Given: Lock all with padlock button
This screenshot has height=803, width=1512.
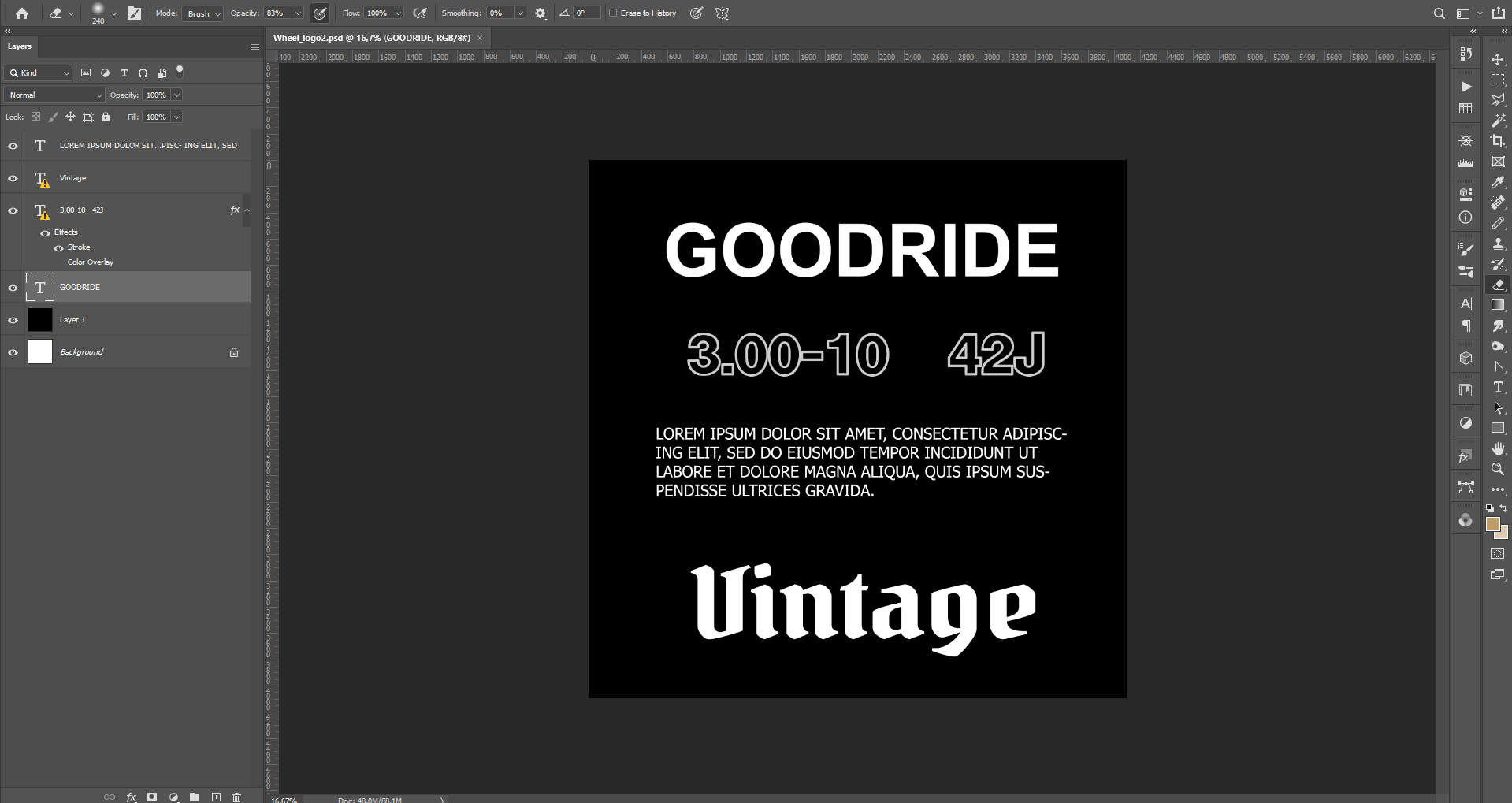Looking at the screenshot, I should pyautogui.click(x=106, y=117).
